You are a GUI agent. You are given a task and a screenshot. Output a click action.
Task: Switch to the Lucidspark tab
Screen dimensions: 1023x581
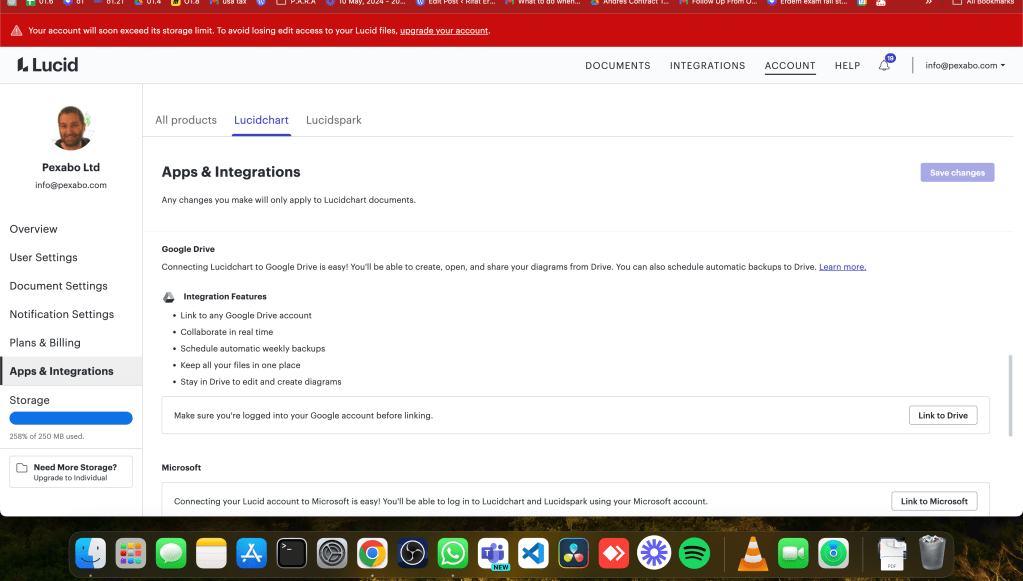(333, 120)
